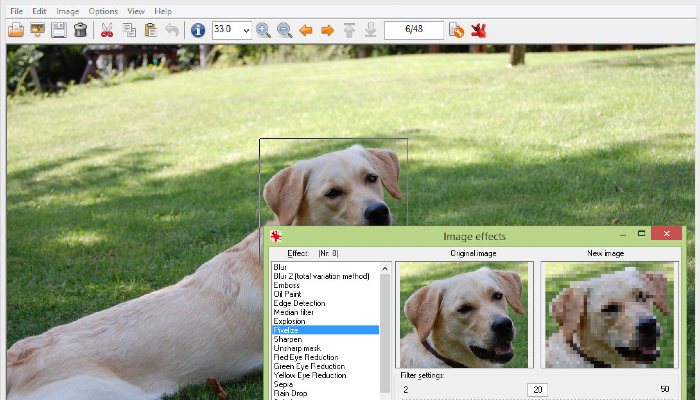This screenshot has height=400, width=700.
Task: Minimize the Image effects dialog
Action: click(623, 234)
